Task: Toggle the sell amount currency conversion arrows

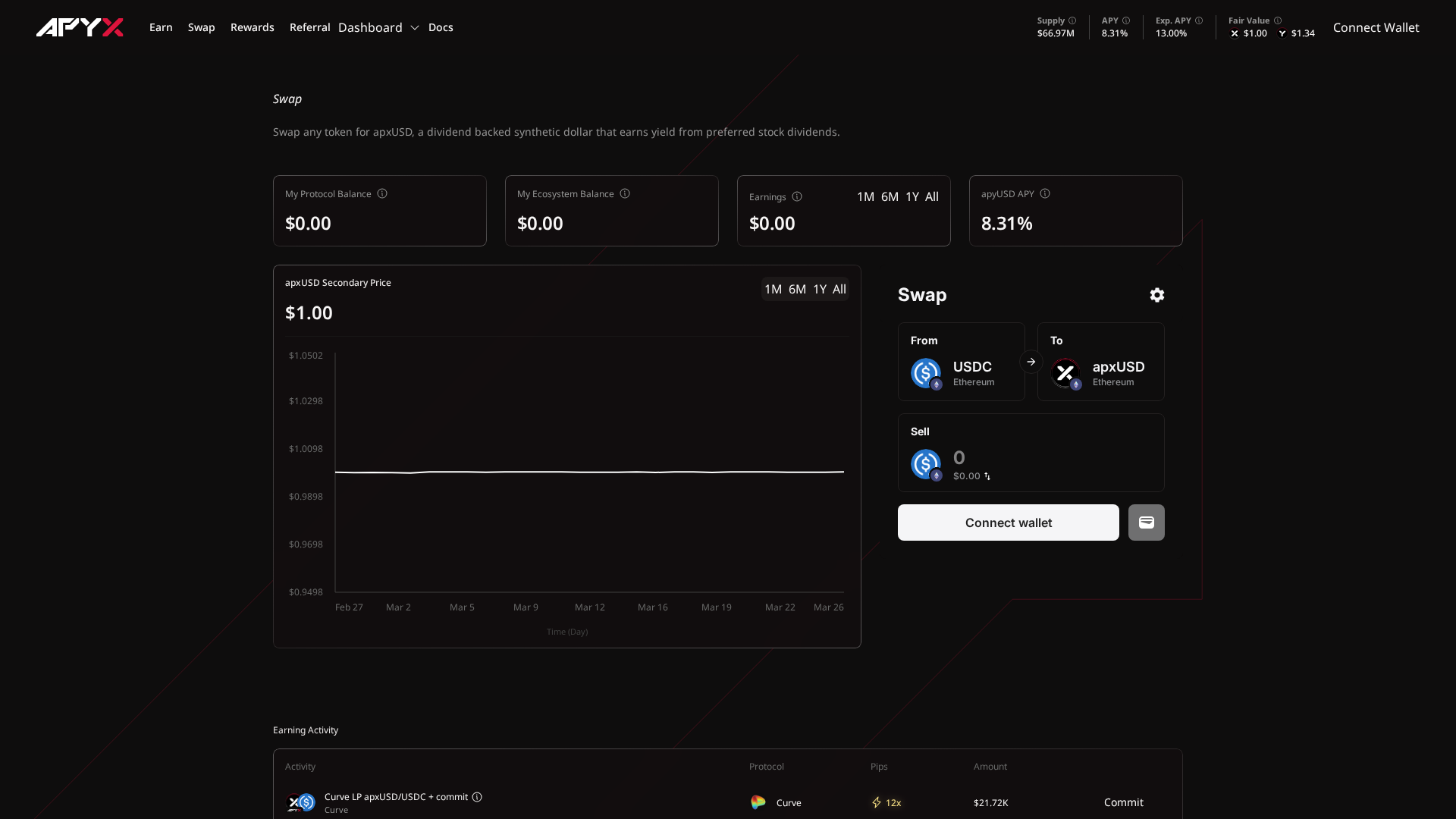Action: [x=988, y=476]
